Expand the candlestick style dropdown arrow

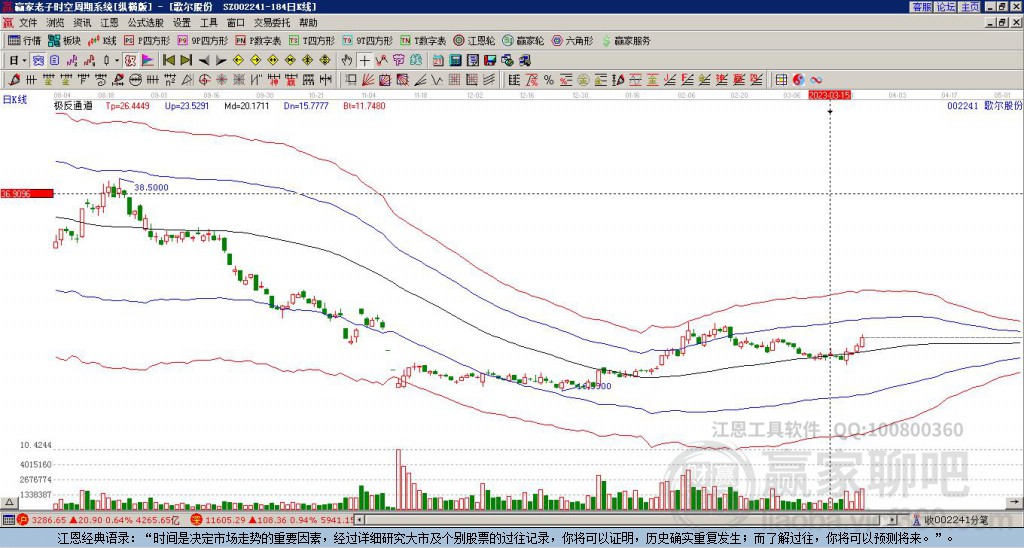(x=116, y=60)
